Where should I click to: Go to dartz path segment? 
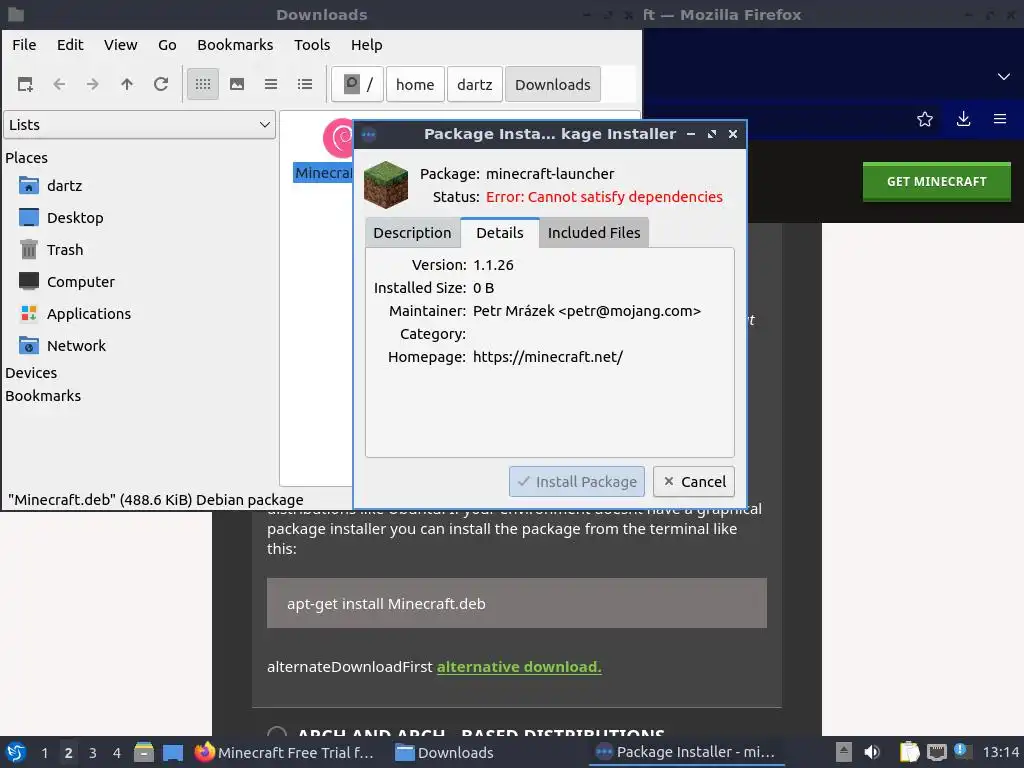[x=475, y=84]
